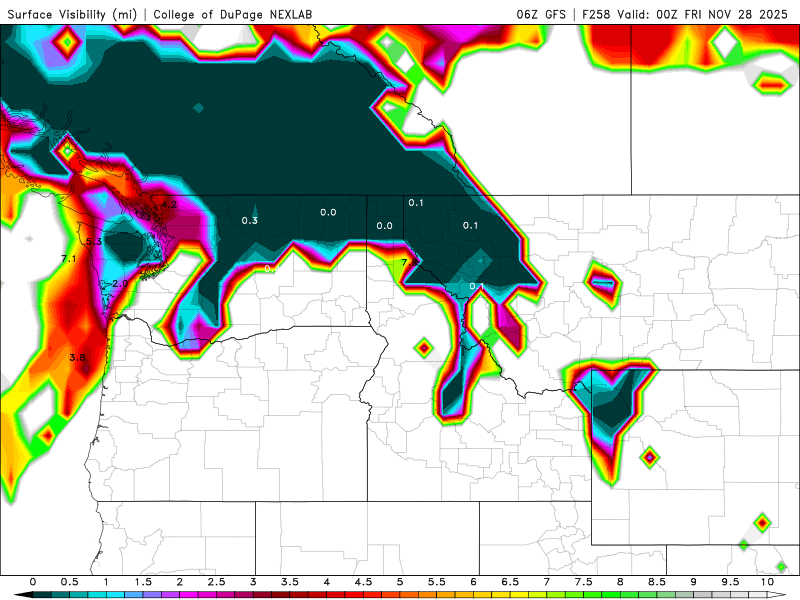Screen dimensions: 800x600
Task: Click the "Surface Visibility (mi)" title text
Action: click(x=72, y=14)
